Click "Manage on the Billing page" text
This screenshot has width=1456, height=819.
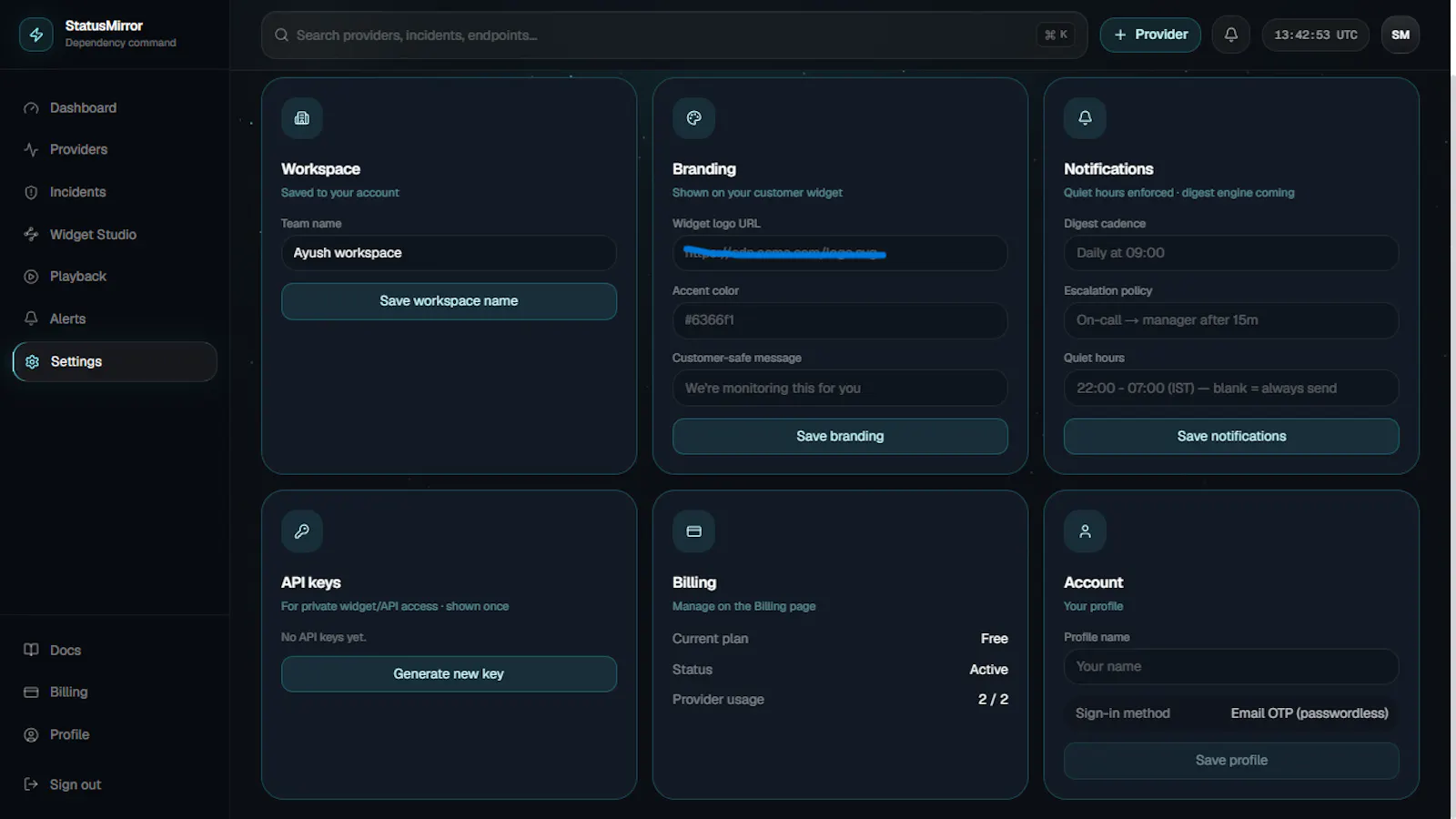(x=743, y=606)
